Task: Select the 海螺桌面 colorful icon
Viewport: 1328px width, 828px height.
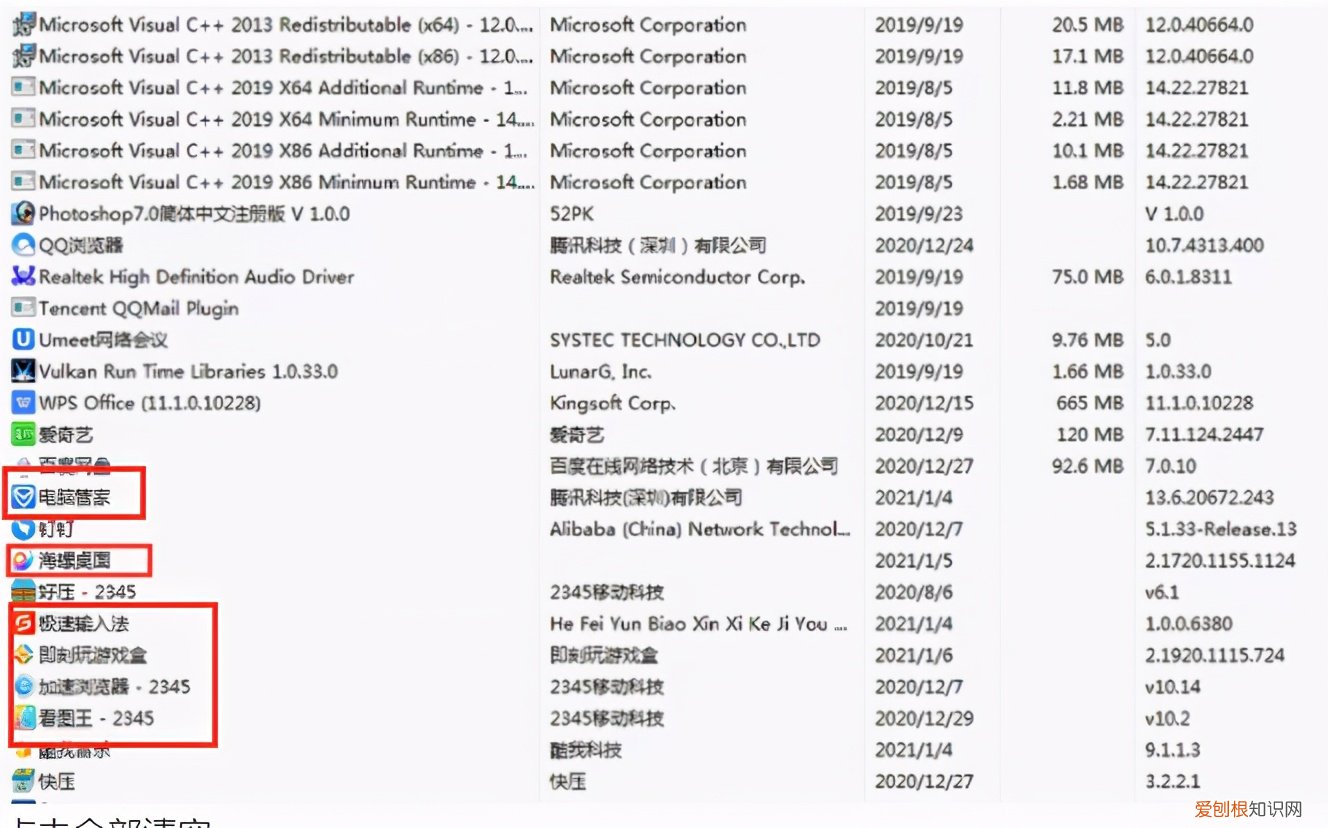Action: click(22, 560)
